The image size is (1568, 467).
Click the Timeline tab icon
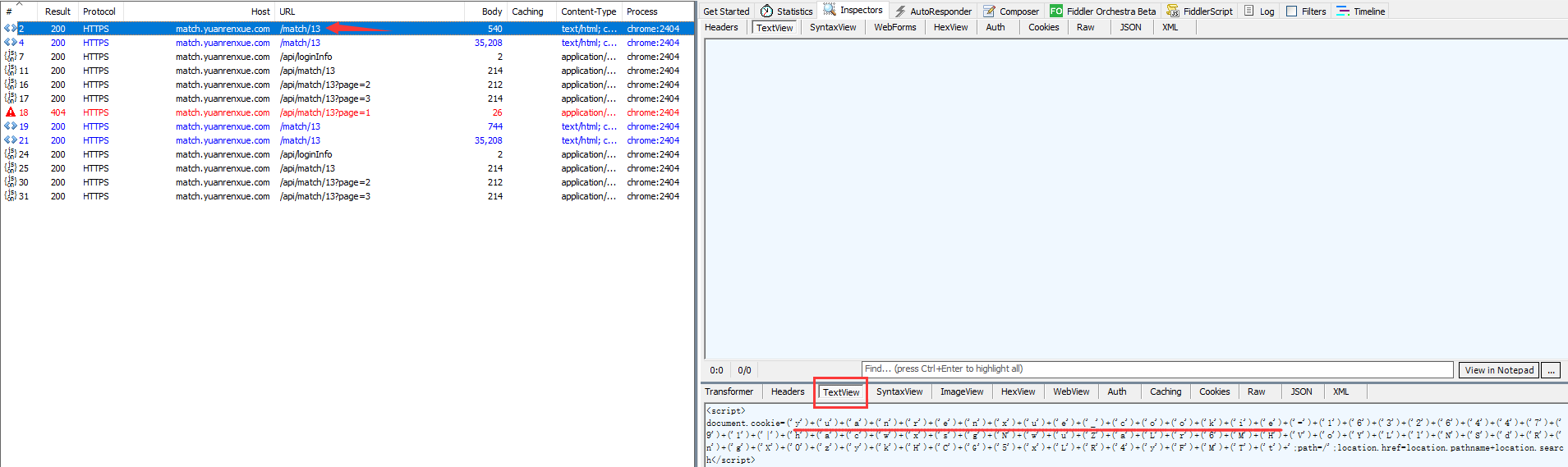[1342, 11]
